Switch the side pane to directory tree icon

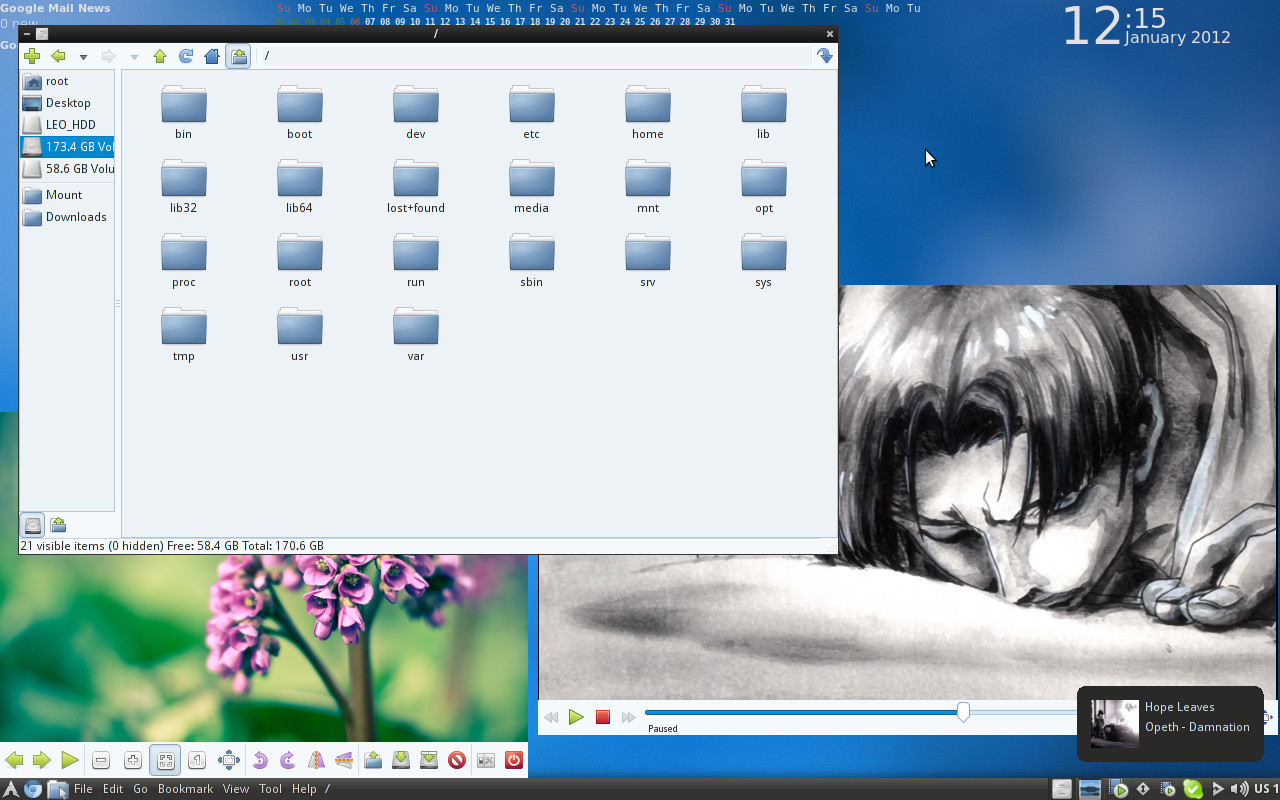[58, 525]
